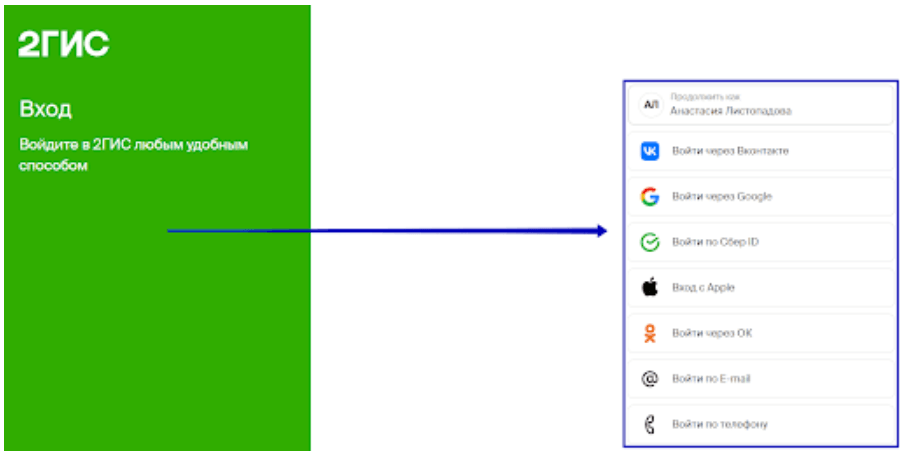
Task: Click the @ email icon
Action: click(650, 379)
